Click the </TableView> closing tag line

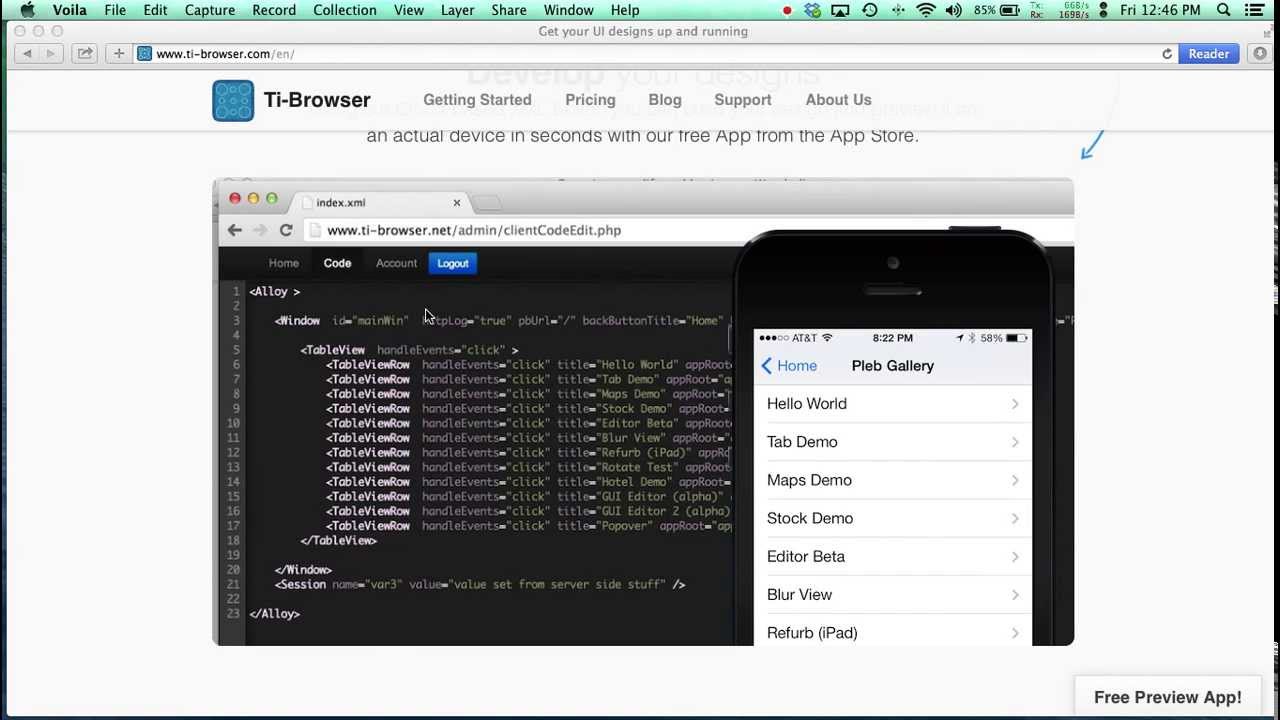(339, 540)
